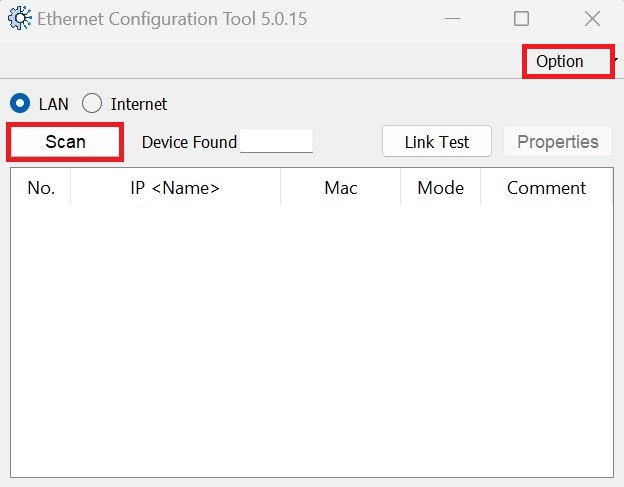Sort by the IP <Name> column header
The height and width of the screenshot is (487, 624).
pyautogui.click(x=175, y=188)
